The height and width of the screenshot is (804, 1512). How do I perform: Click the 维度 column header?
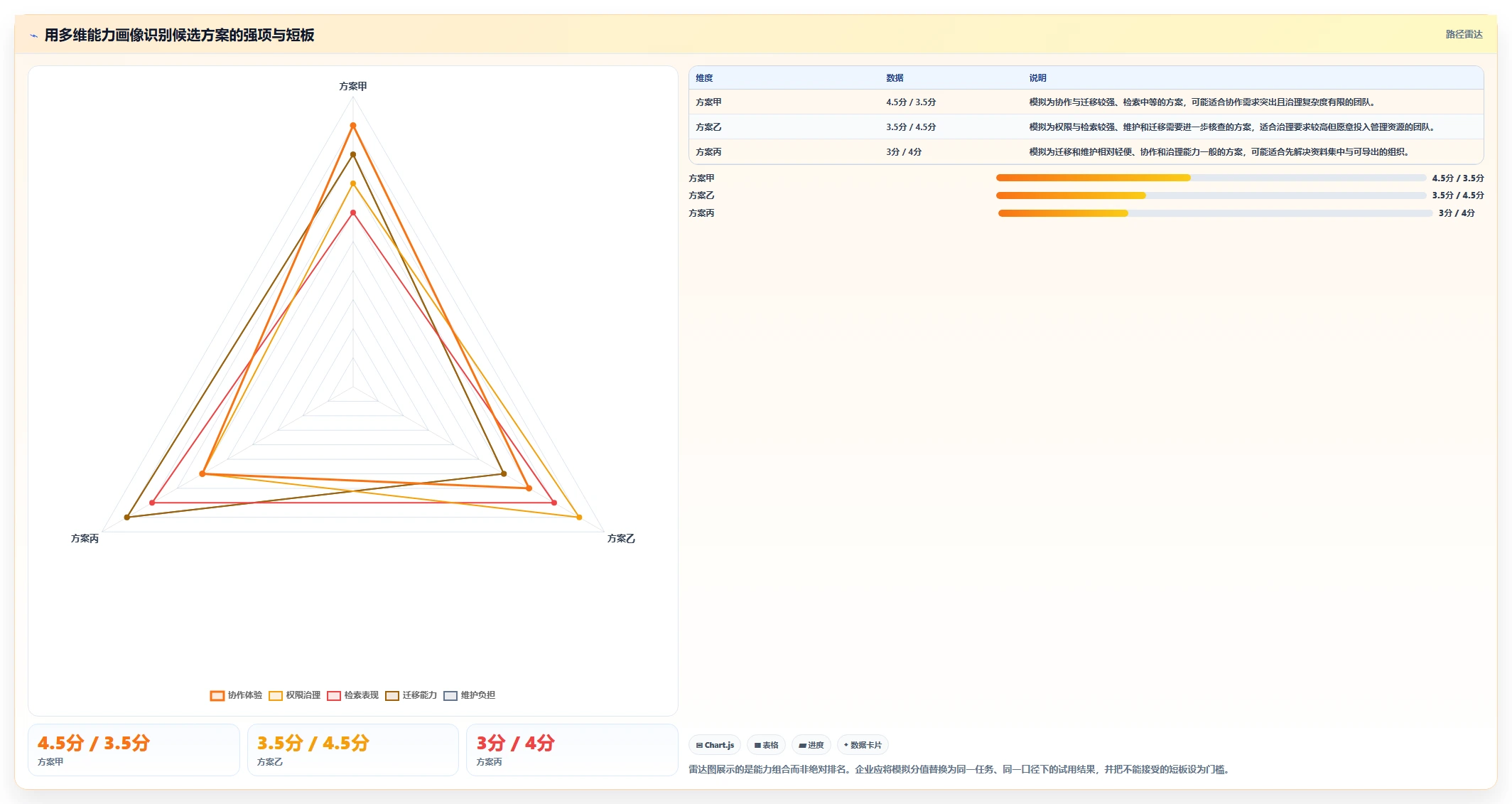point(704,78)
